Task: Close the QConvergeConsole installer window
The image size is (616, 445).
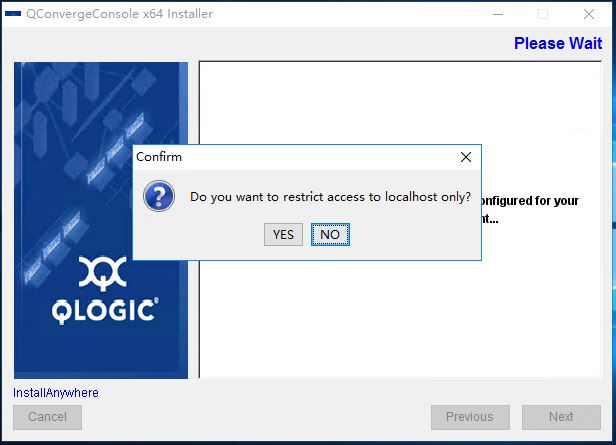Action: pos(588,14)
